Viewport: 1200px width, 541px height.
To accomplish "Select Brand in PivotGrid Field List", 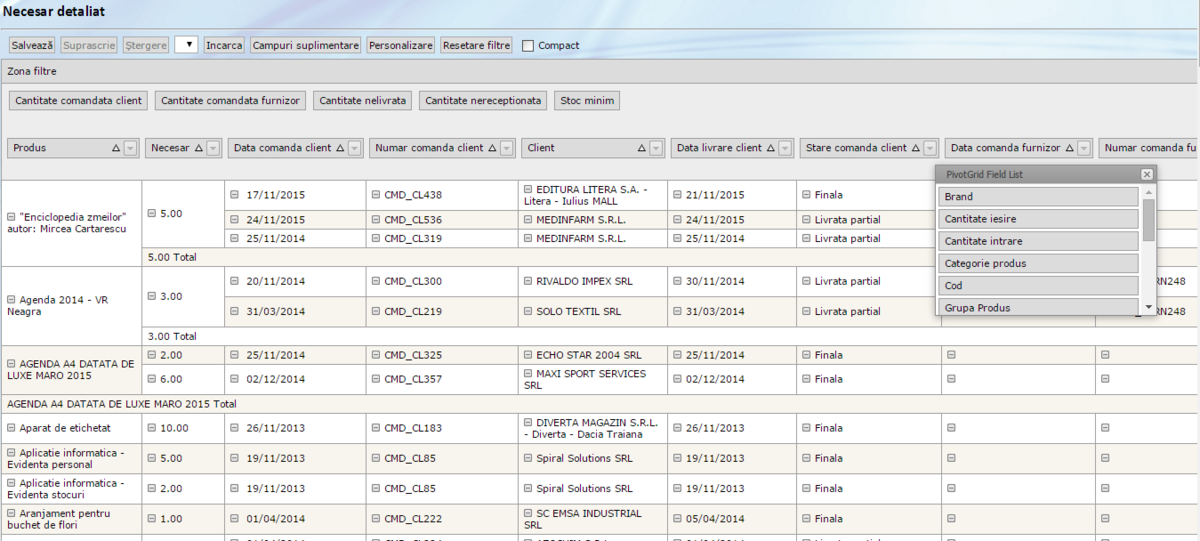I will 1038,197.
